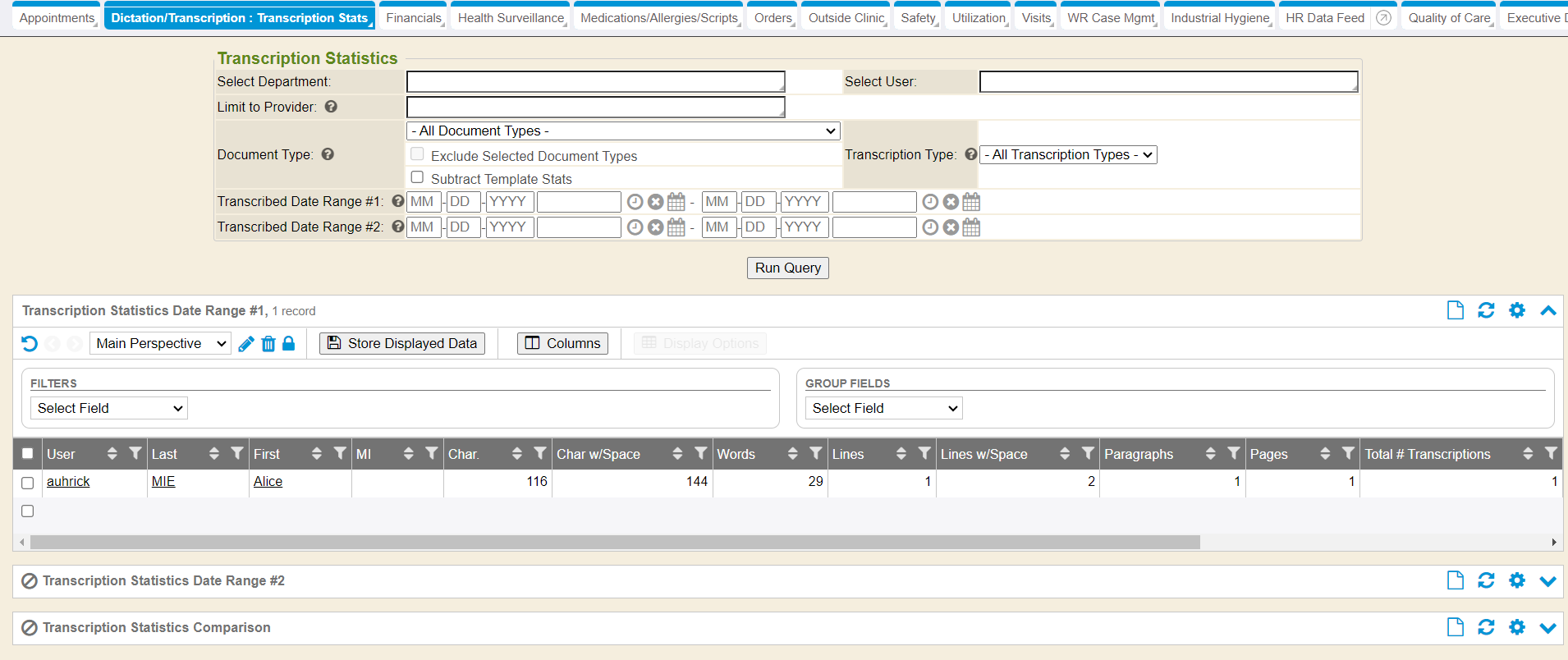The image size is (1568, 660).
Task: Check the auhrick row checkbox
Action: tap(28, 483)
